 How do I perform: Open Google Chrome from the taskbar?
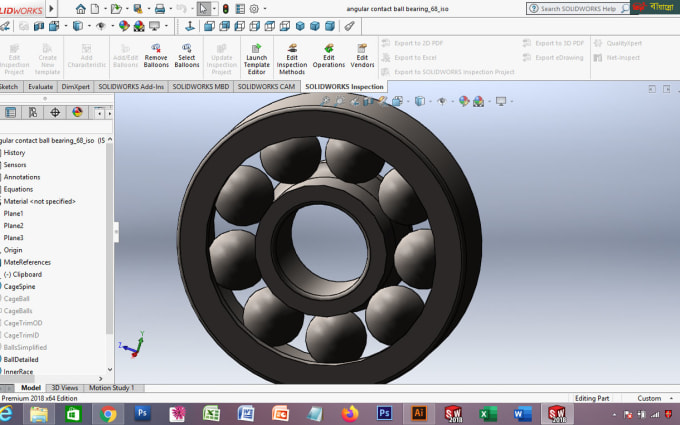pos(108,414)
